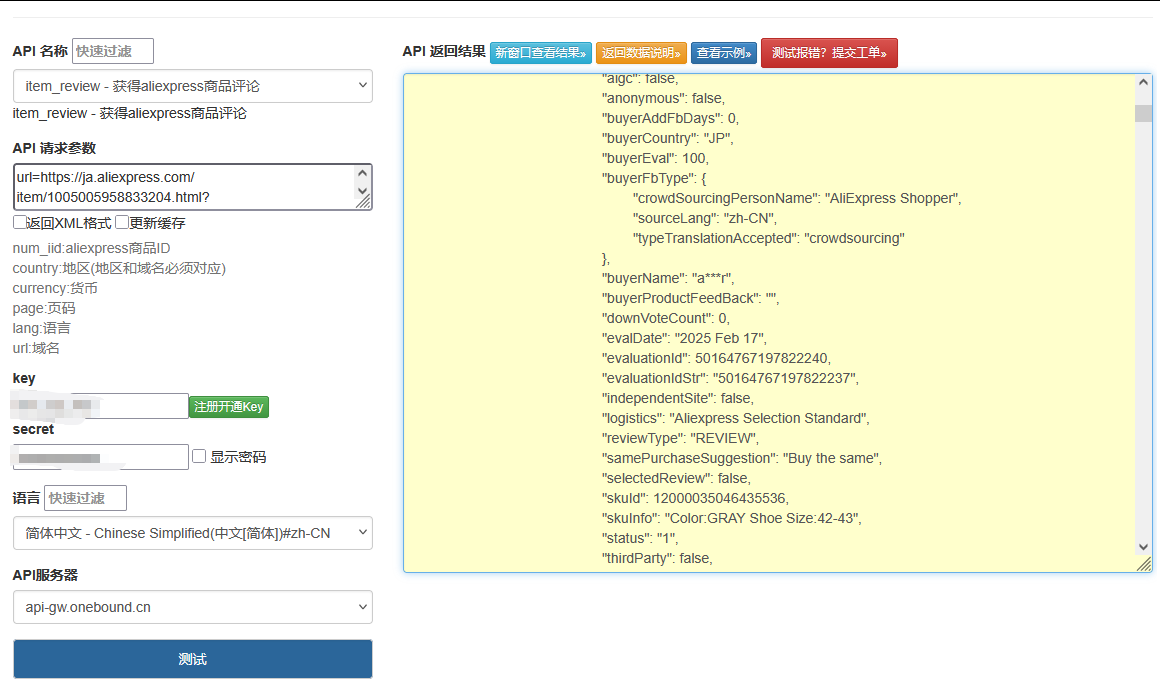Click the "buyerCountry": "JP" line
1160x689 pixels.
tap(667, 138)
